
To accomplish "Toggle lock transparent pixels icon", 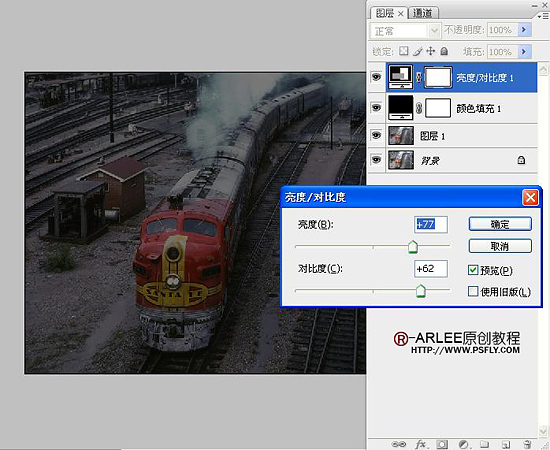I will click(404, 51).
